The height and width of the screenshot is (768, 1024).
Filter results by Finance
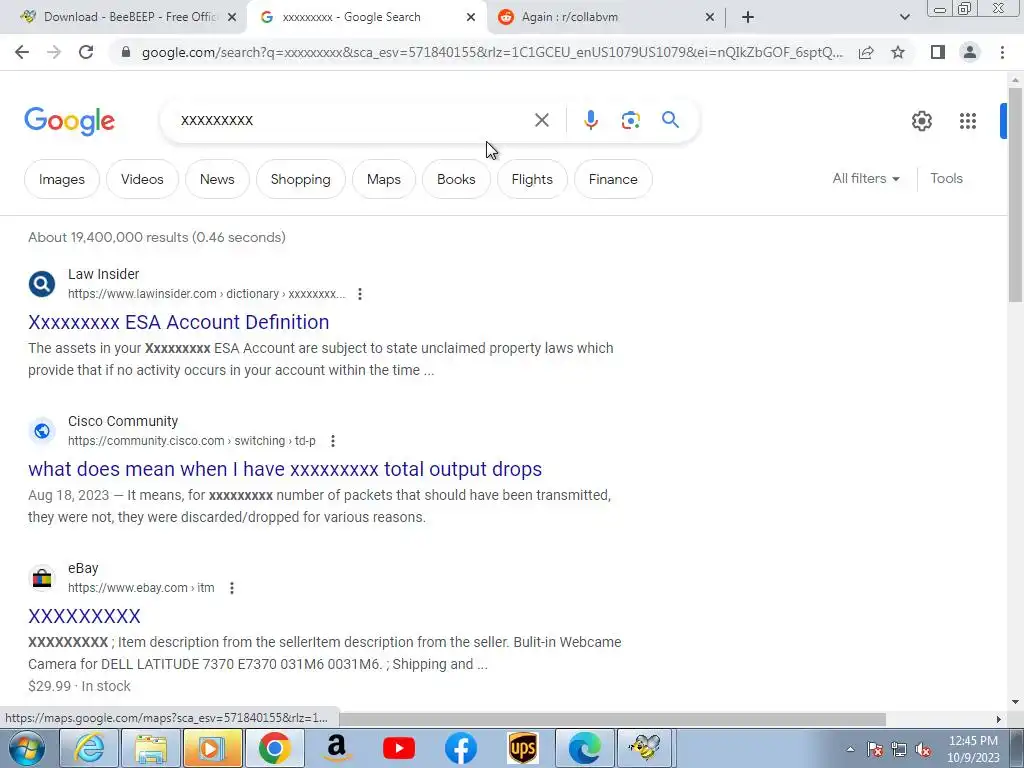[x=613, y=179]
